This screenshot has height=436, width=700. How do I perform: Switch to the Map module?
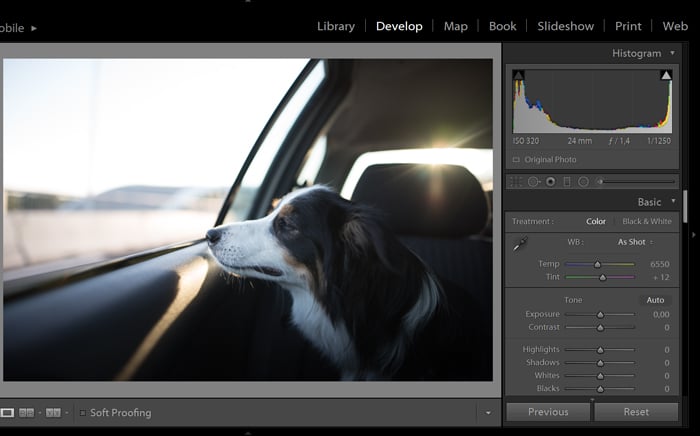pyautogui.click(x=455, y=26)
